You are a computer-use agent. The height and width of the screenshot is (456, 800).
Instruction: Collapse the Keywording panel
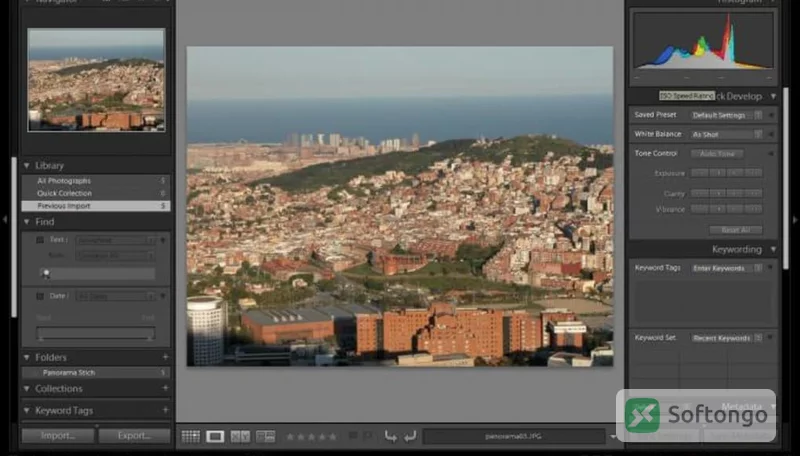(773, 249)
